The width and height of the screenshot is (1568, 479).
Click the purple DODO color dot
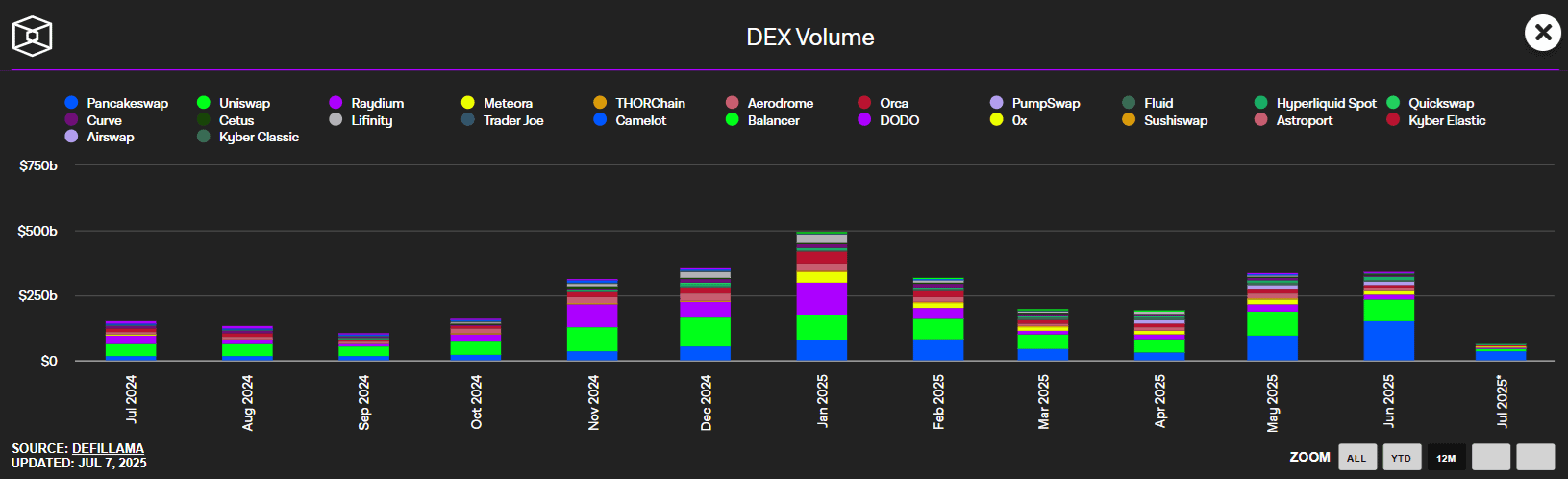coord(864,120)
